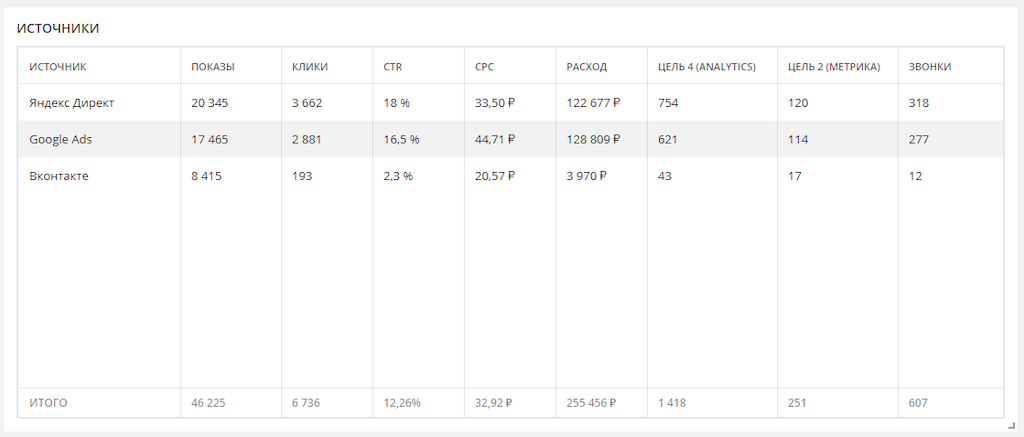Click the Цель 2 (Метрика) header

(x=834, y=67)
